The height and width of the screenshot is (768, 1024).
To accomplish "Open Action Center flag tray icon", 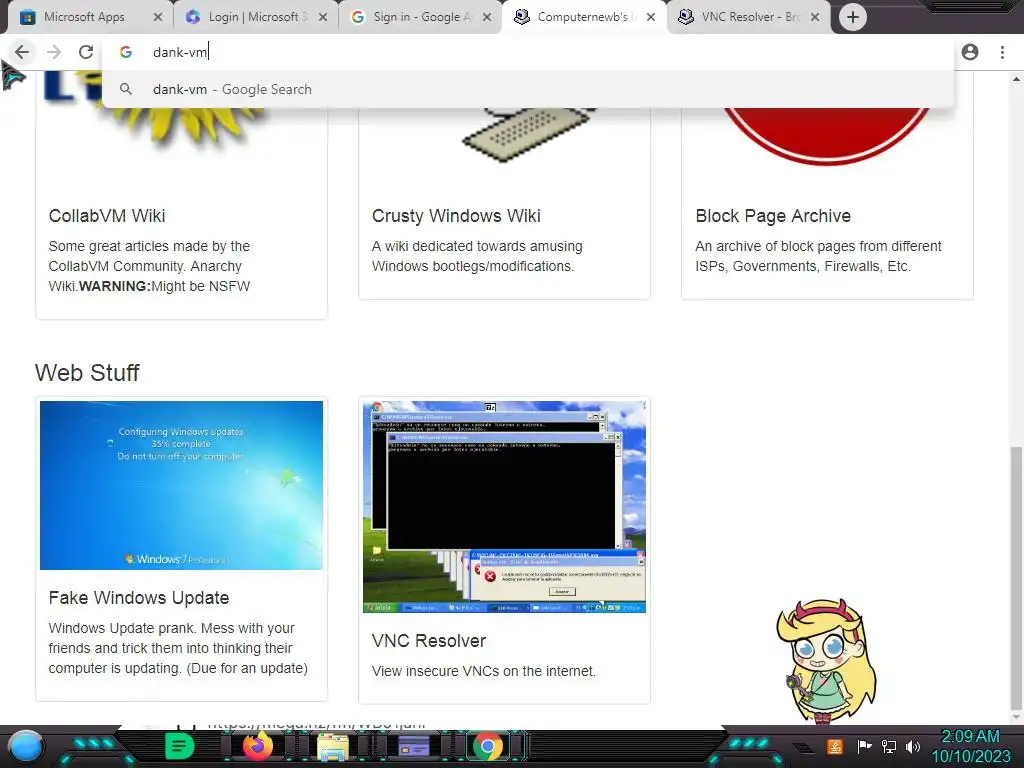I will point(864,746).
